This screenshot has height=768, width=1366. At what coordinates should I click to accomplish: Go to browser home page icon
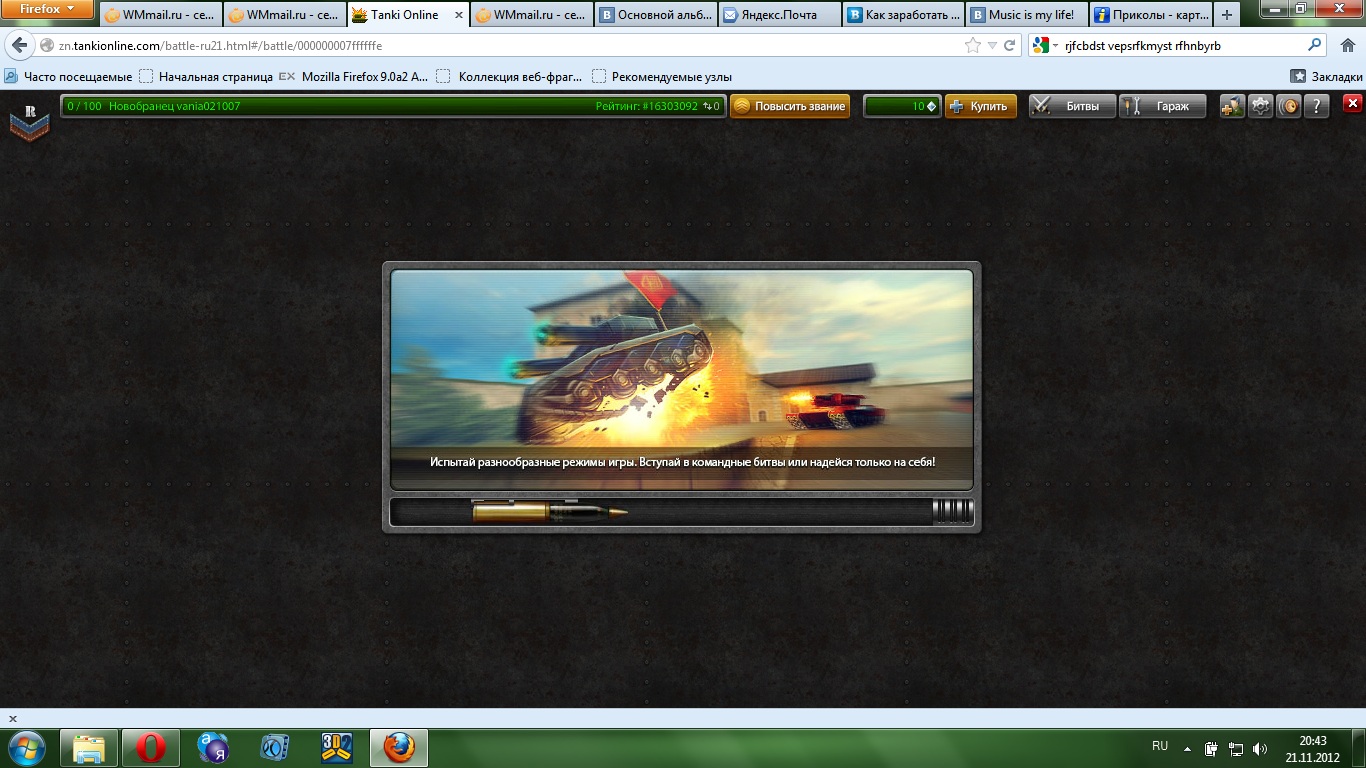click(x=1346, y=46)
